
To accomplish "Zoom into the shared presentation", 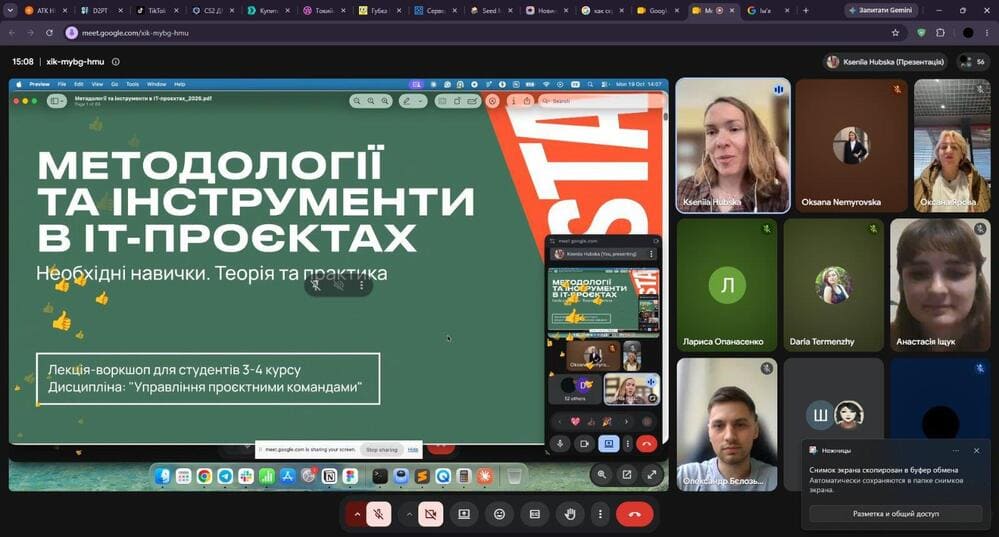I will point(601,475).
